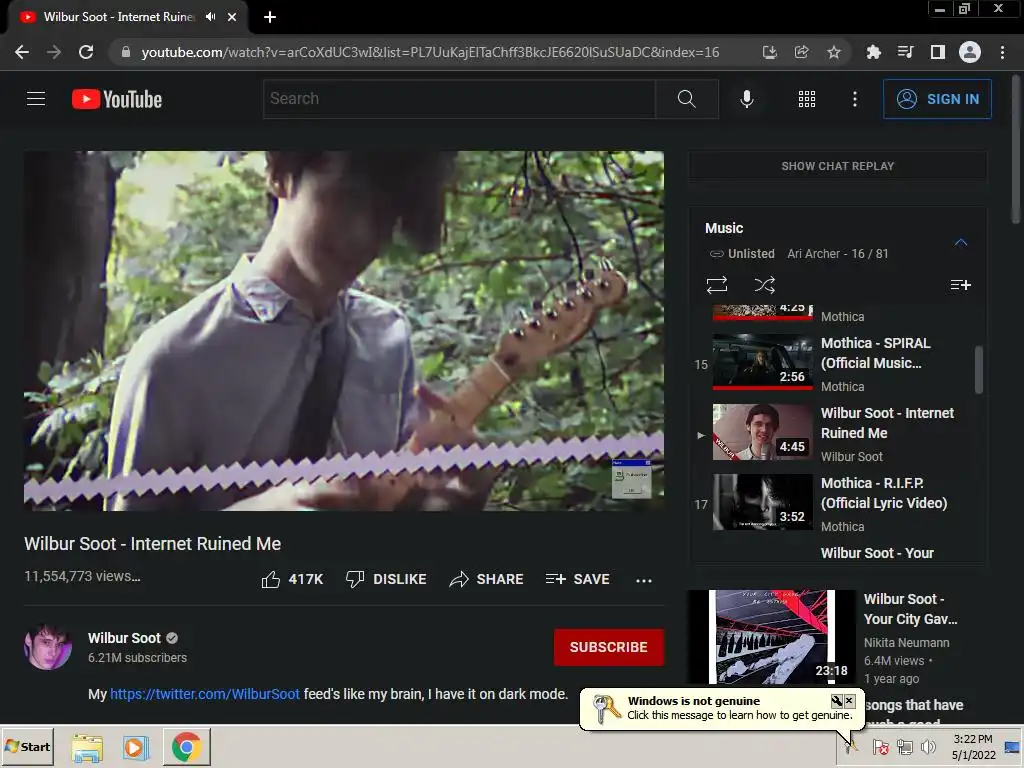
Task: Open Windows Explorer from taskbar
Action: 87,747
